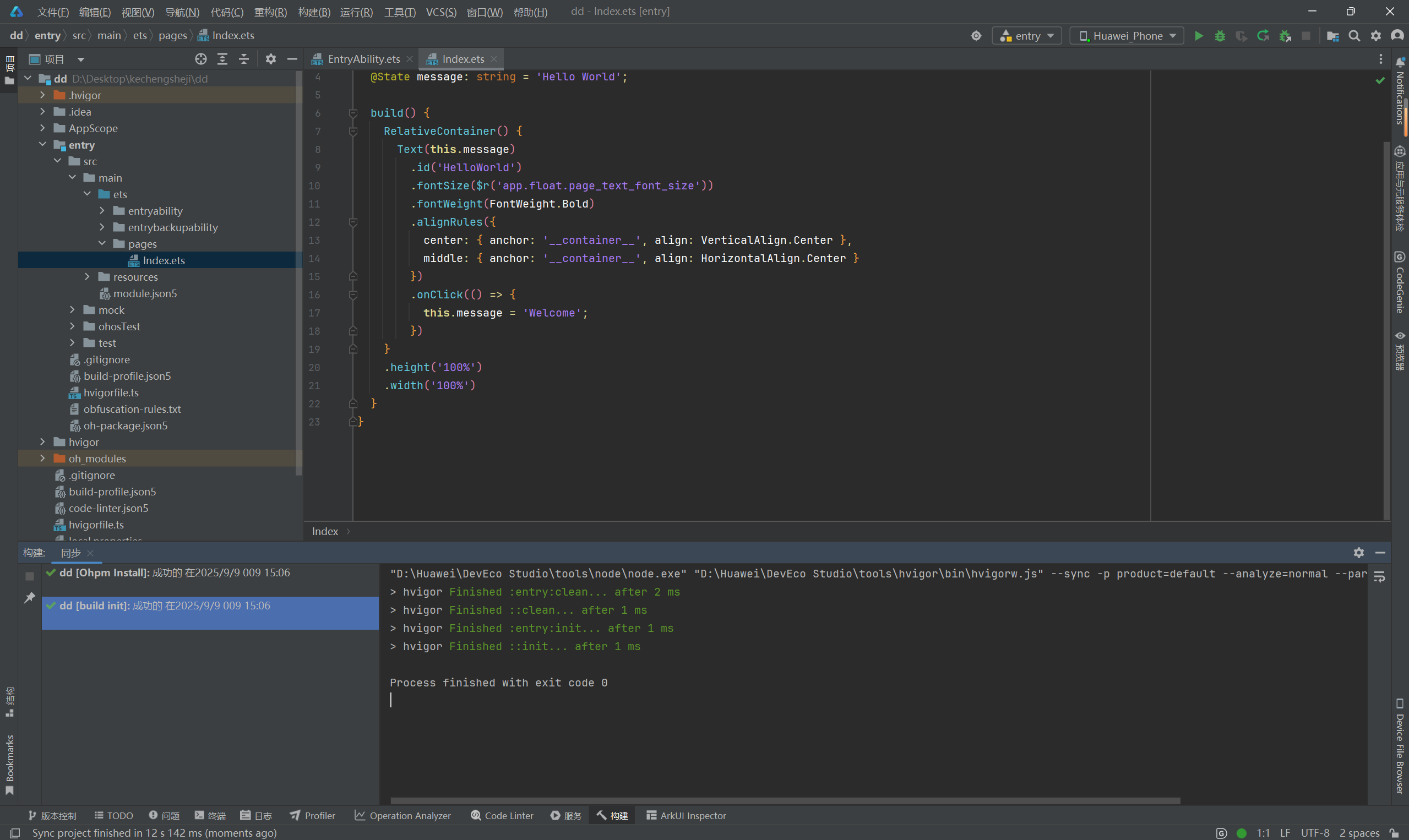Open the 构建(B) menu
The image size is (1409, 840).
tap(314, 12)
